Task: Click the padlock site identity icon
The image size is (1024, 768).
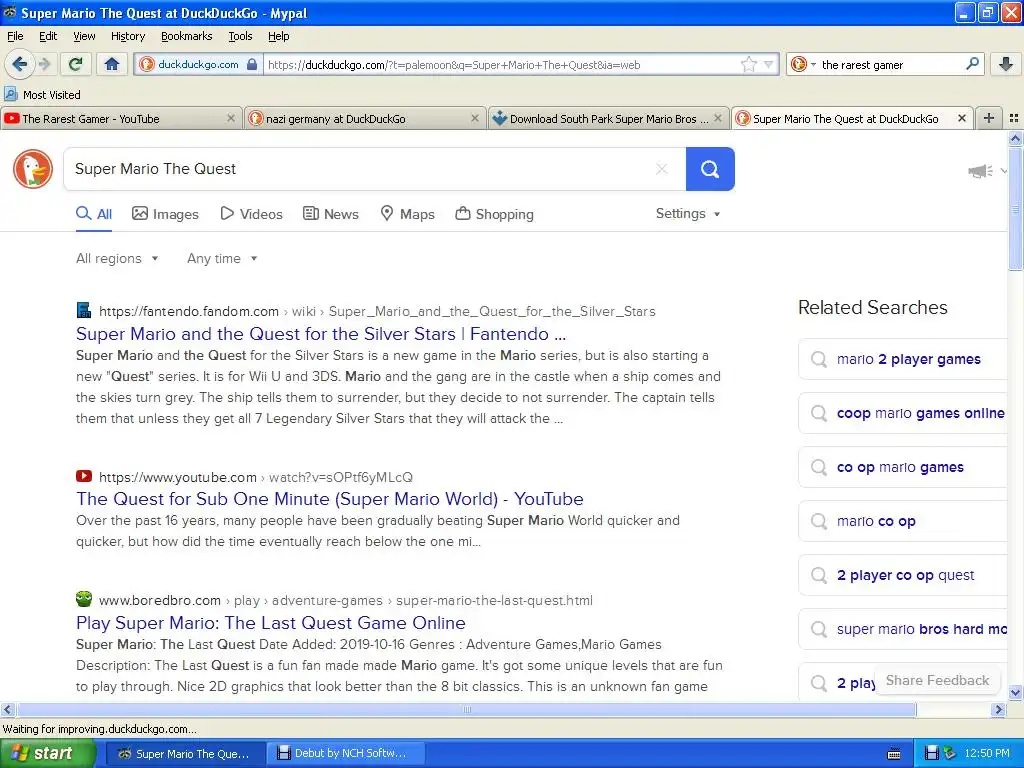Action: (x=252, y=64)
